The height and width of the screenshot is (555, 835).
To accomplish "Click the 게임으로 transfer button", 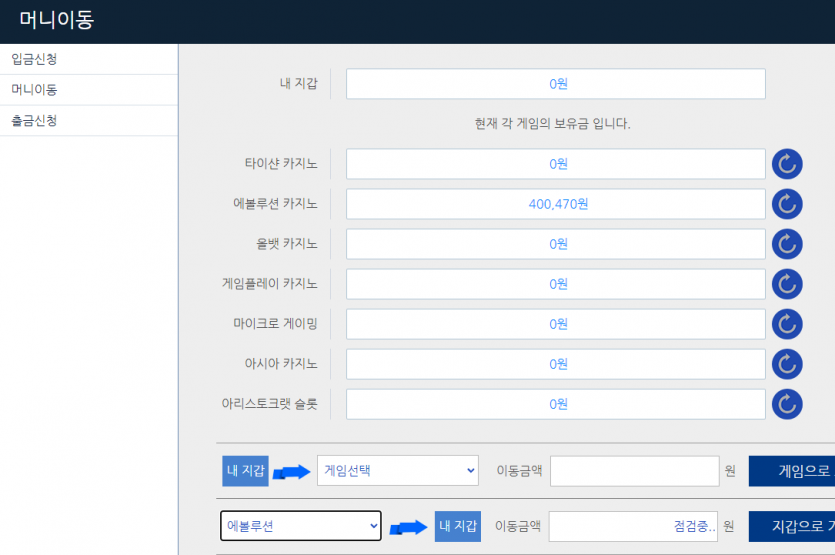I will point(792,471).
